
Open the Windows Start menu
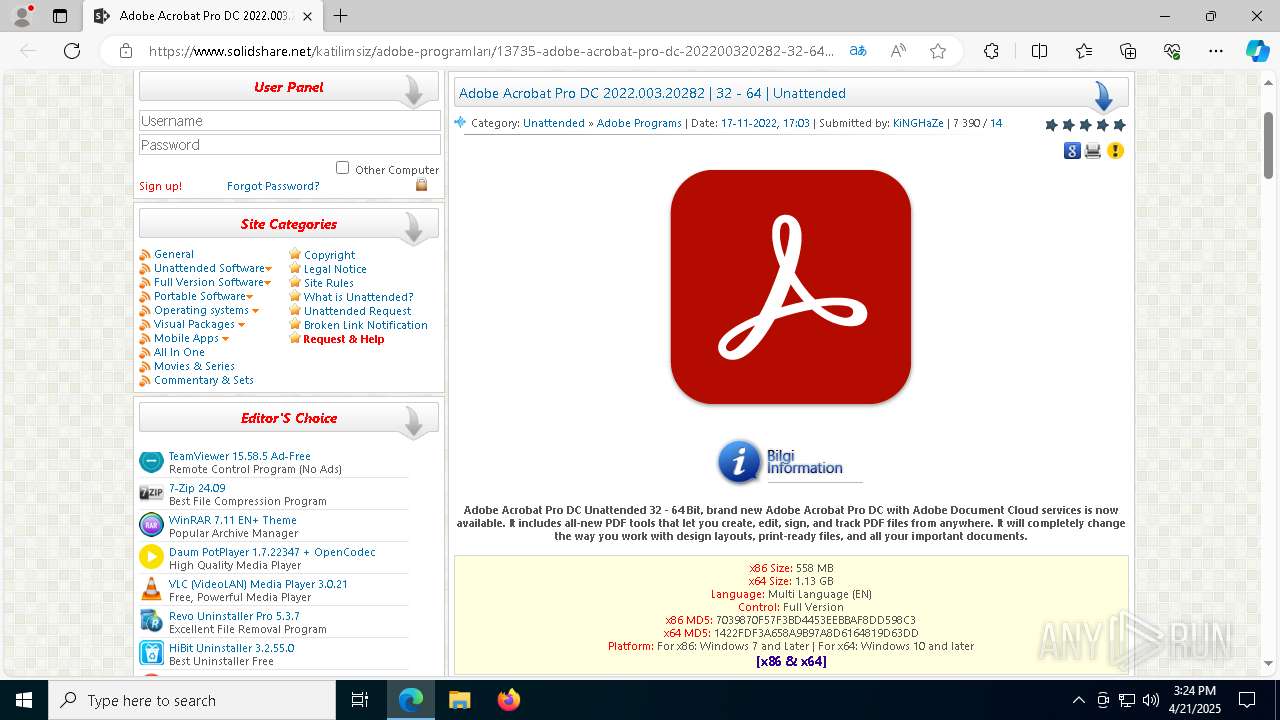(24, 700)
